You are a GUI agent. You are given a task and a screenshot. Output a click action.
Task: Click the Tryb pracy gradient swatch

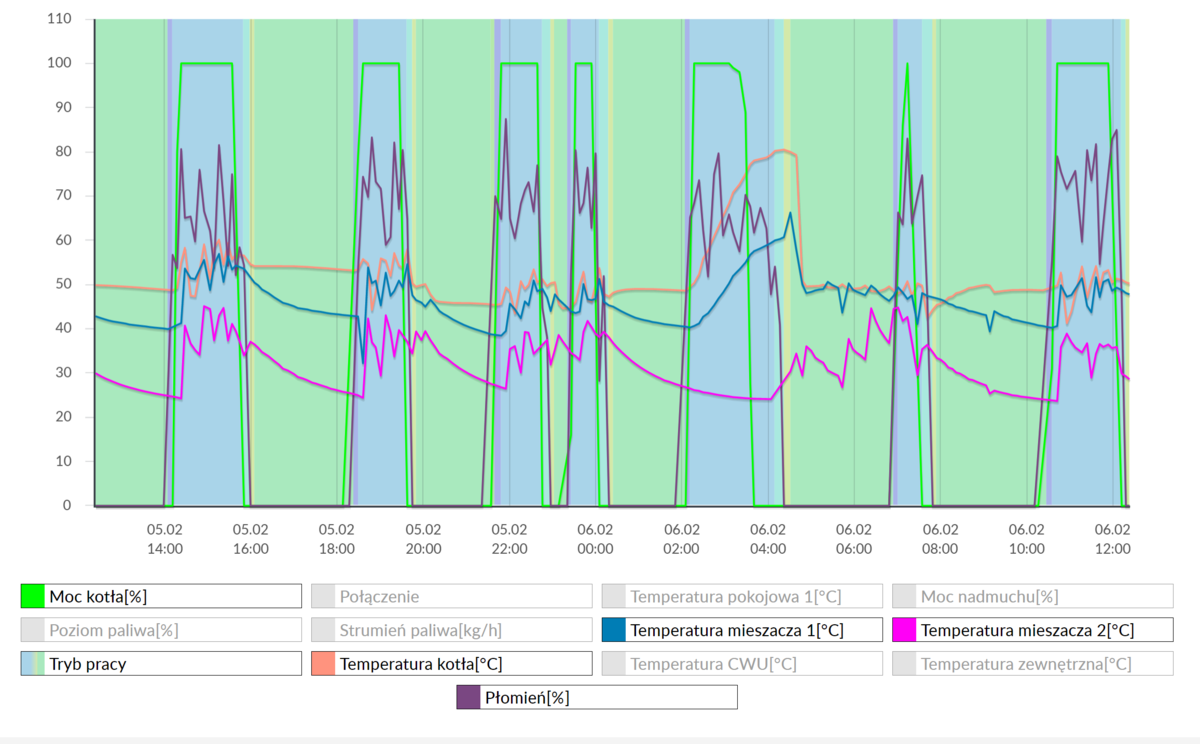tap(33, 663)
